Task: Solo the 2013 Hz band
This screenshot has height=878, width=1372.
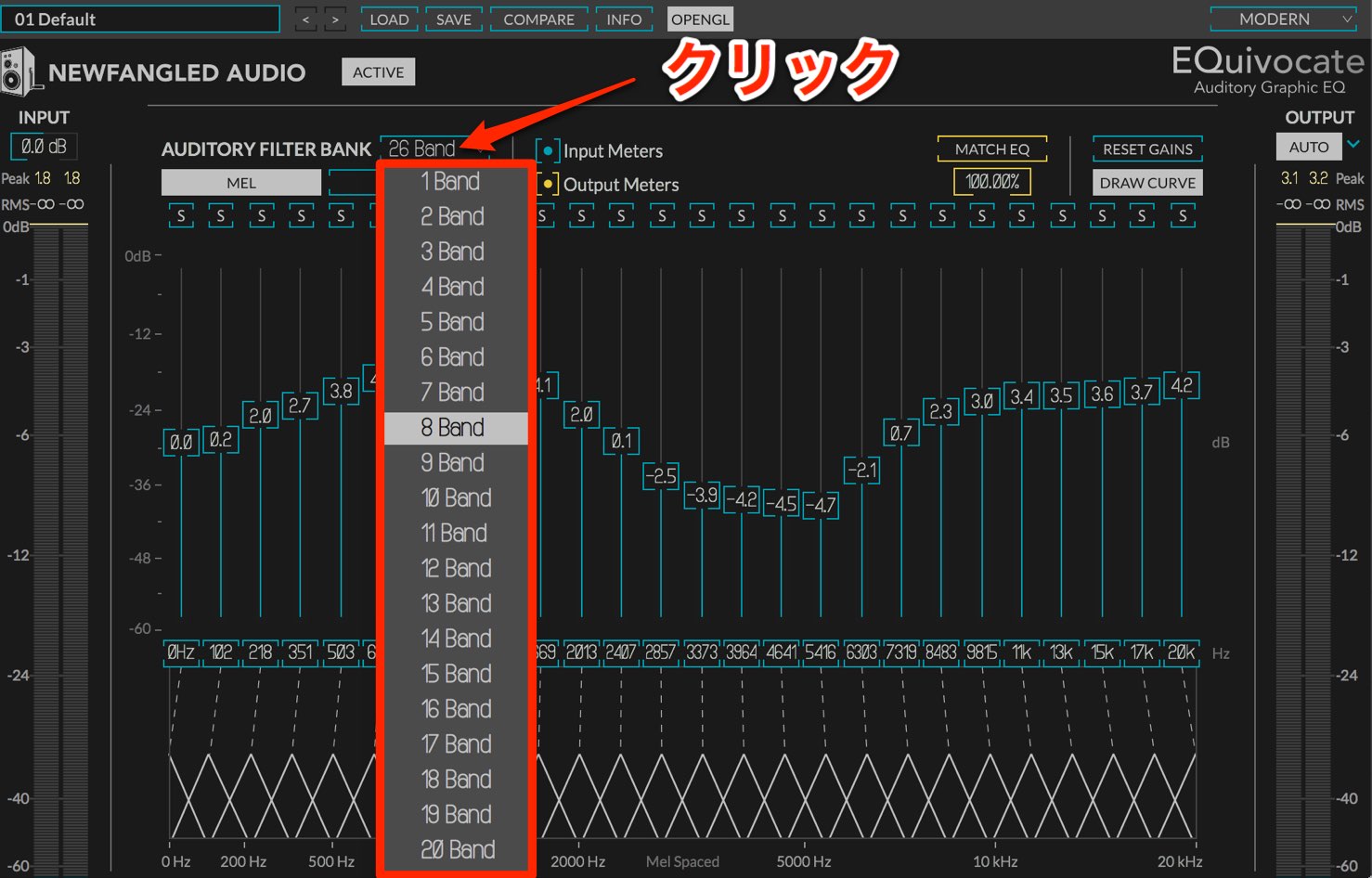Action: [582, 216]
